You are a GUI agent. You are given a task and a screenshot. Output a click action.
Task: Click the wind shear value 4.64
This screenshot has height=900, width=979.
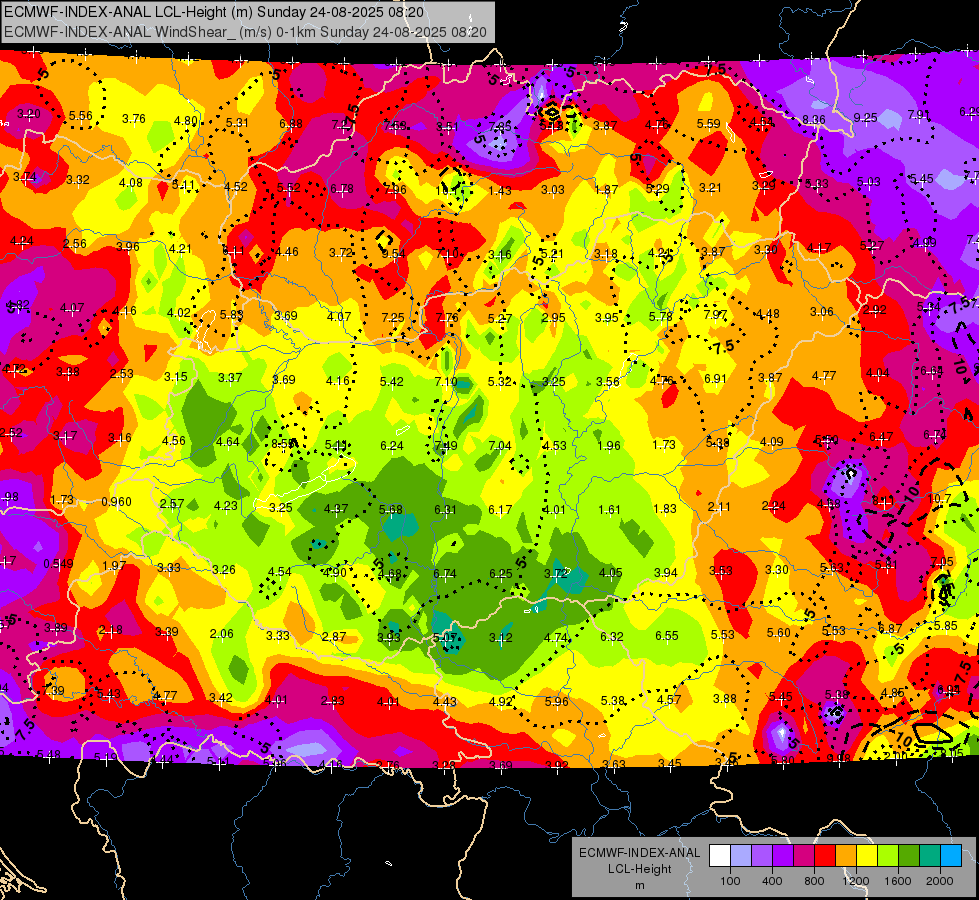[x=227, y=442]
